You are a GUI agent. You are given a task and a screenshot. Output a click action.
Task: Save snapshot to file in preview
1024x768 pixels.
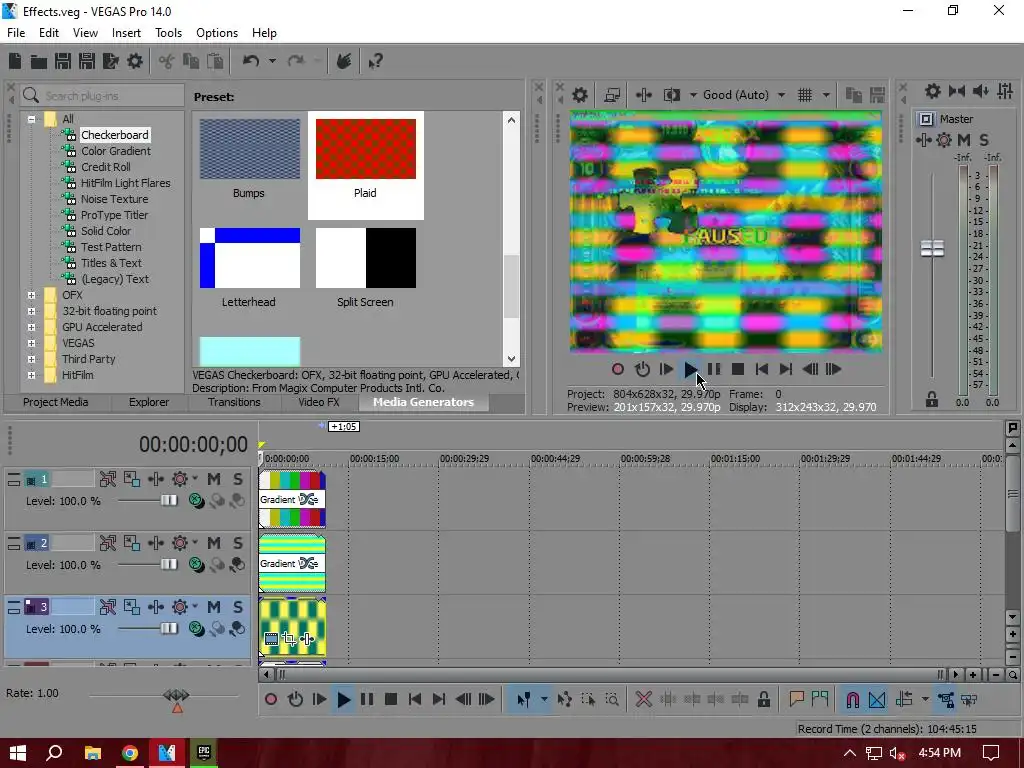pyautogui.click(x=877, y=95)
